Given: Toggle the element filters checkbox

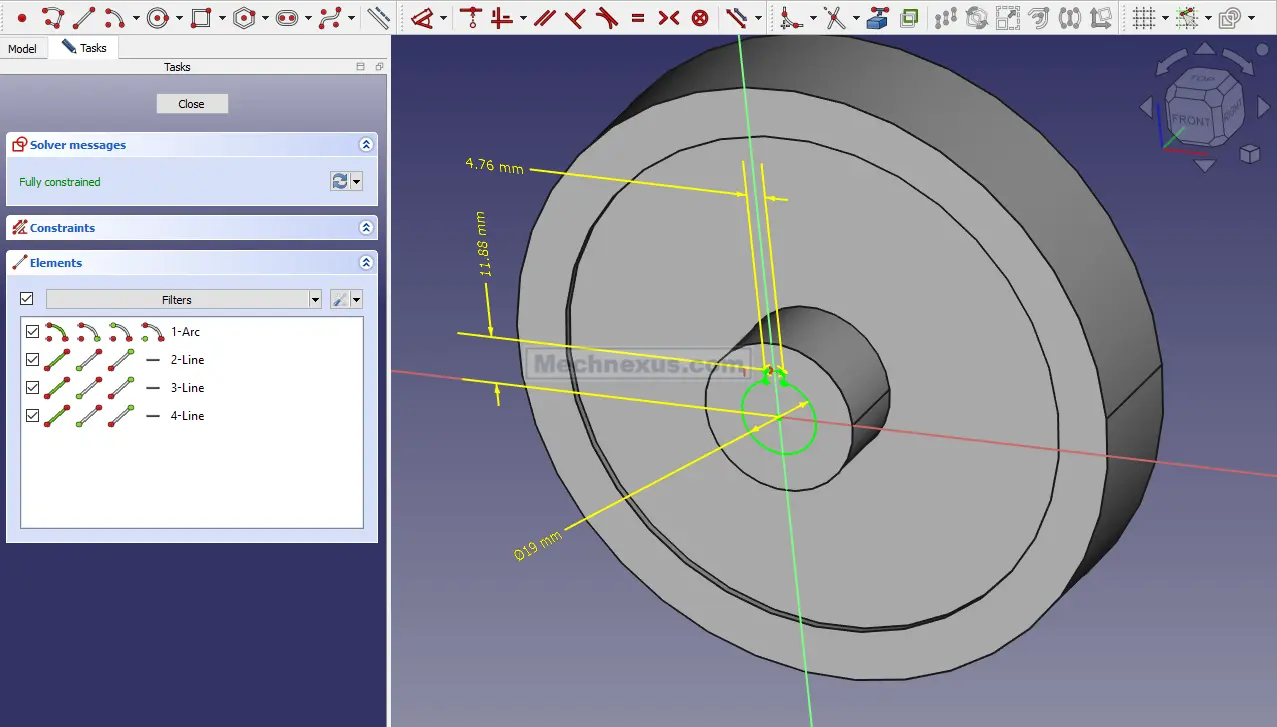Looking at the screenshot, I should tap(27, 299).
